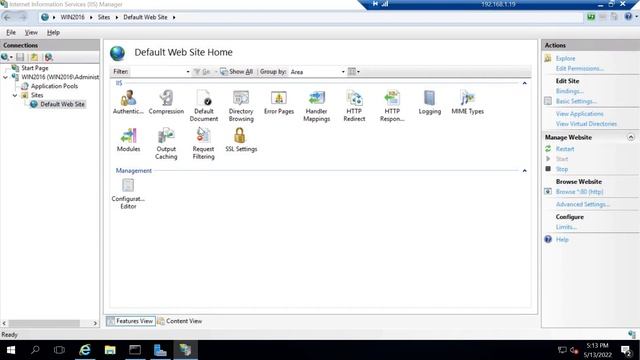640x360 pixels.
Task: Stop the website
Action: [x=562, y=169]
